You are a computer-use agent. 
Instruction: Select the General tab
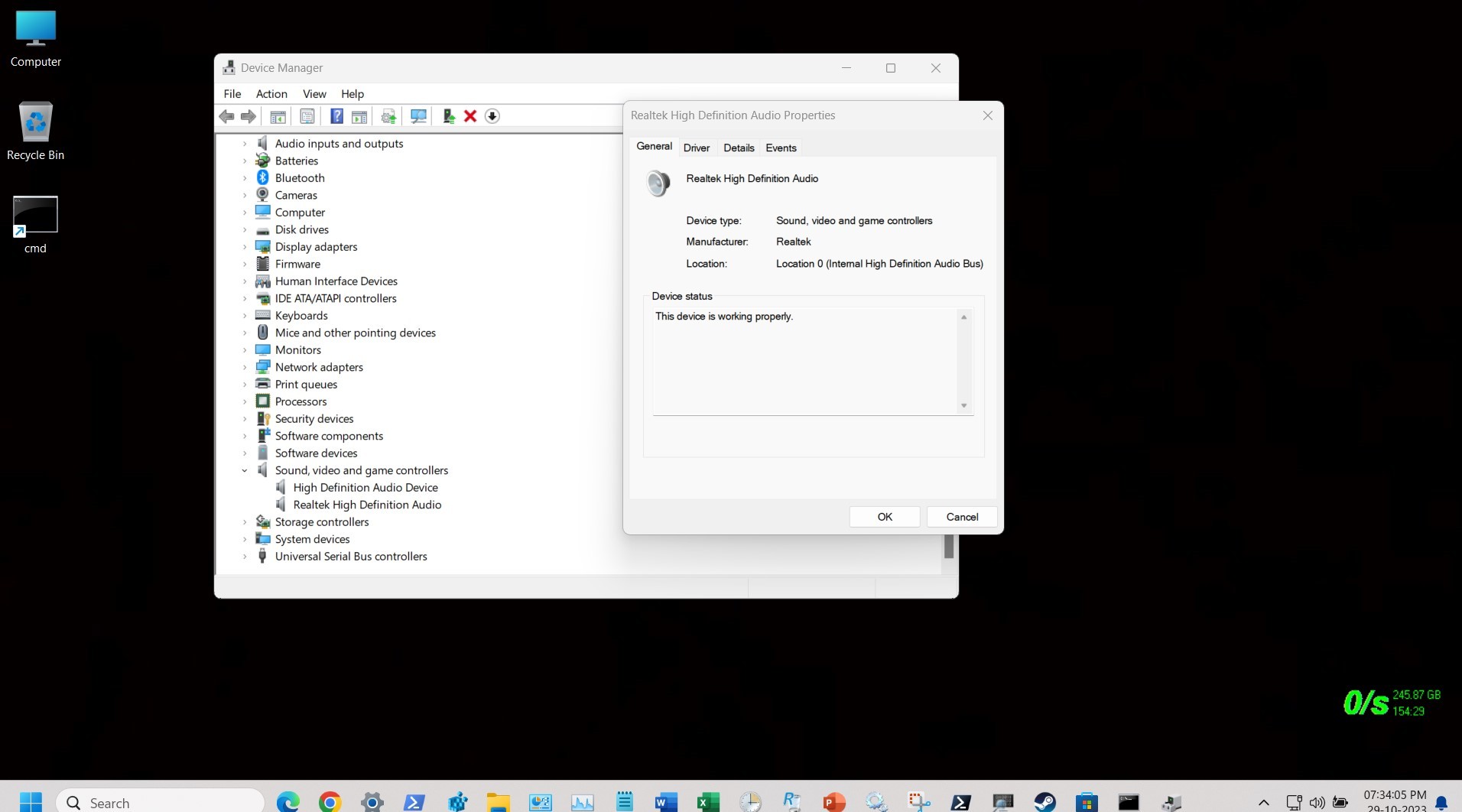655,146
